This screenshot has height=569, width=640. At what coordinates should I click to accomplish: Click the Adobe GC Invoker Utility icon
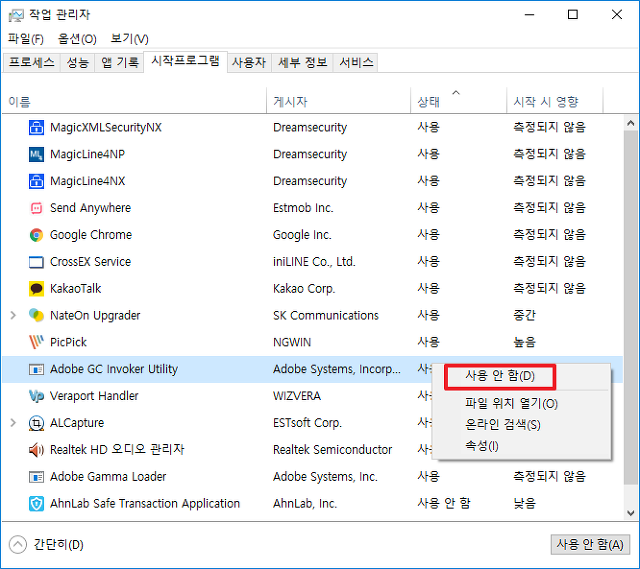[x=36, y=369]
